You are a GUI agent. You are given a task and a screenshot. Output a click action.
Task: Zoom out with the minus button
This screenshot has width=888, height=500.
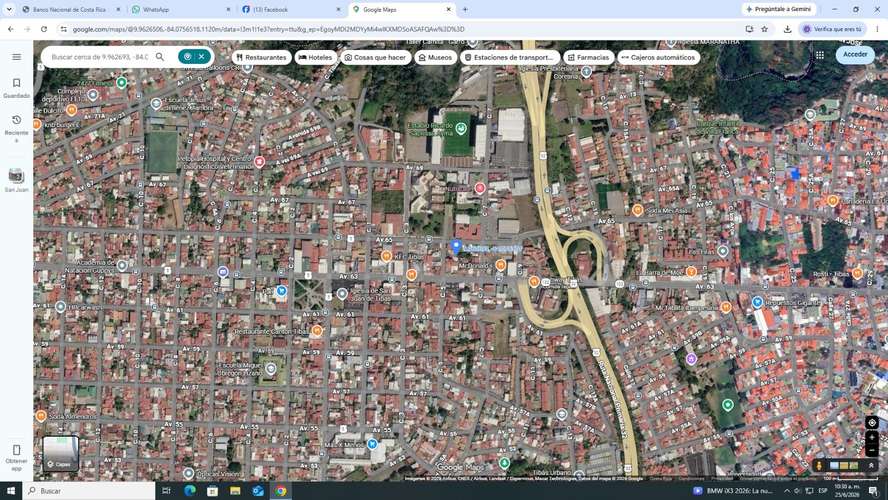(872, 451)
